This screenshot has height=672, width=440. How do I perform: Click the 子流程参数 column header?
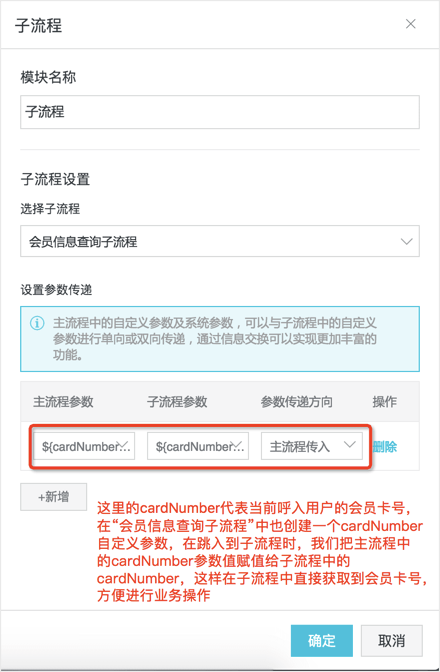(x=177, y=402)
